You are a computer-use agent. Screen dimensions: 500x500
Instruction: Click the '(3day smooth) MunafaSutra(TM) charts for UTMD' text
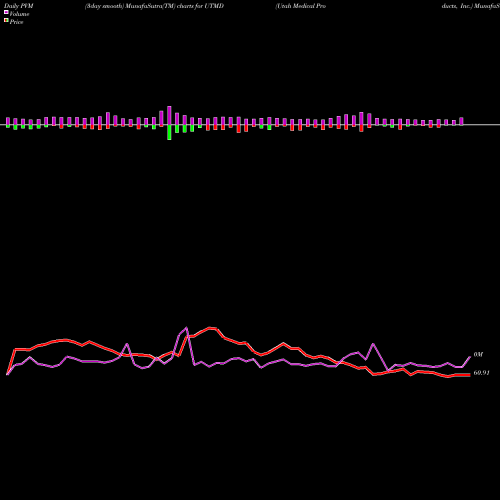pos(154,6)
